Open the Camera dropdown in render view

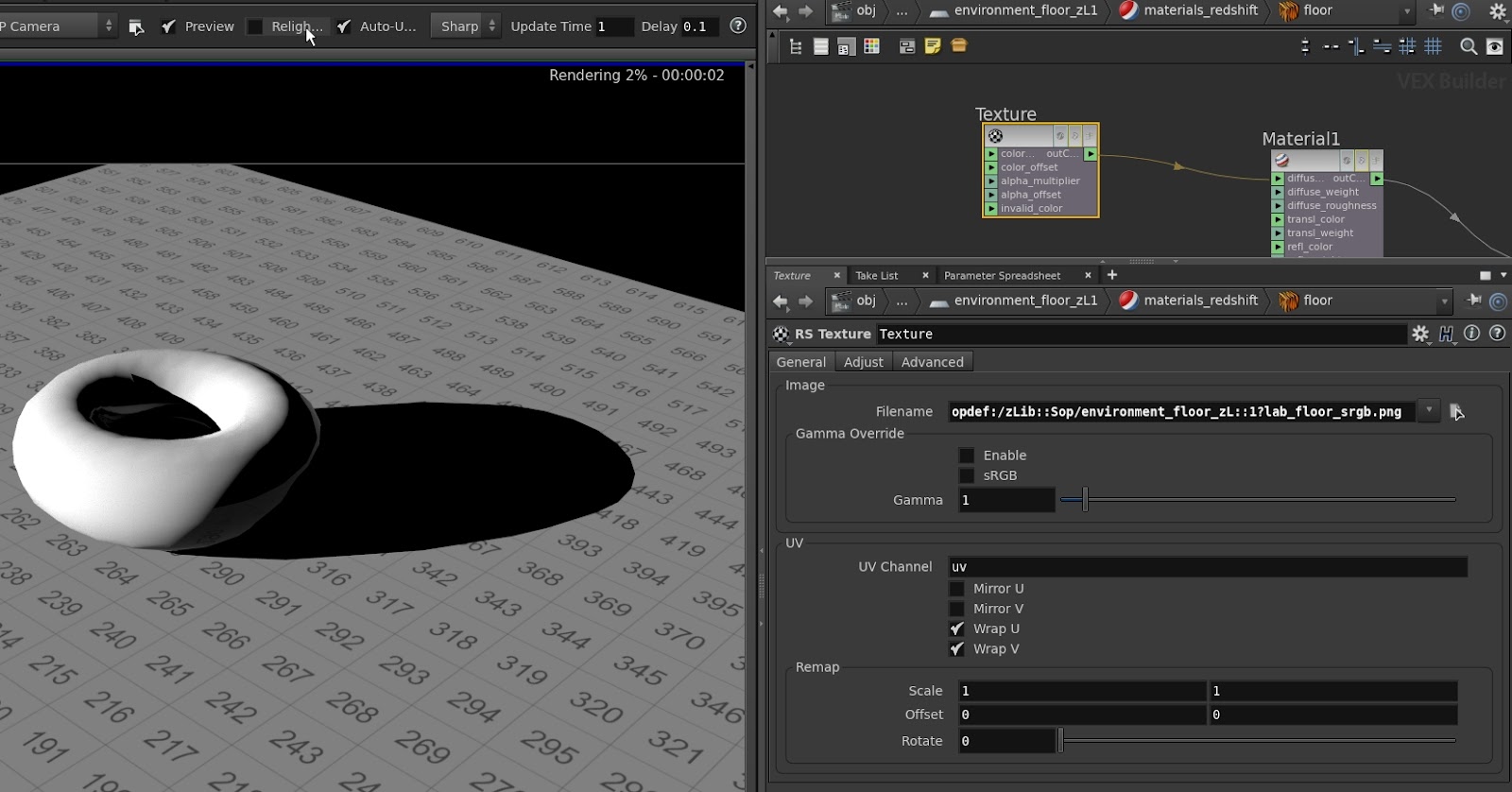tap(58, 26)
